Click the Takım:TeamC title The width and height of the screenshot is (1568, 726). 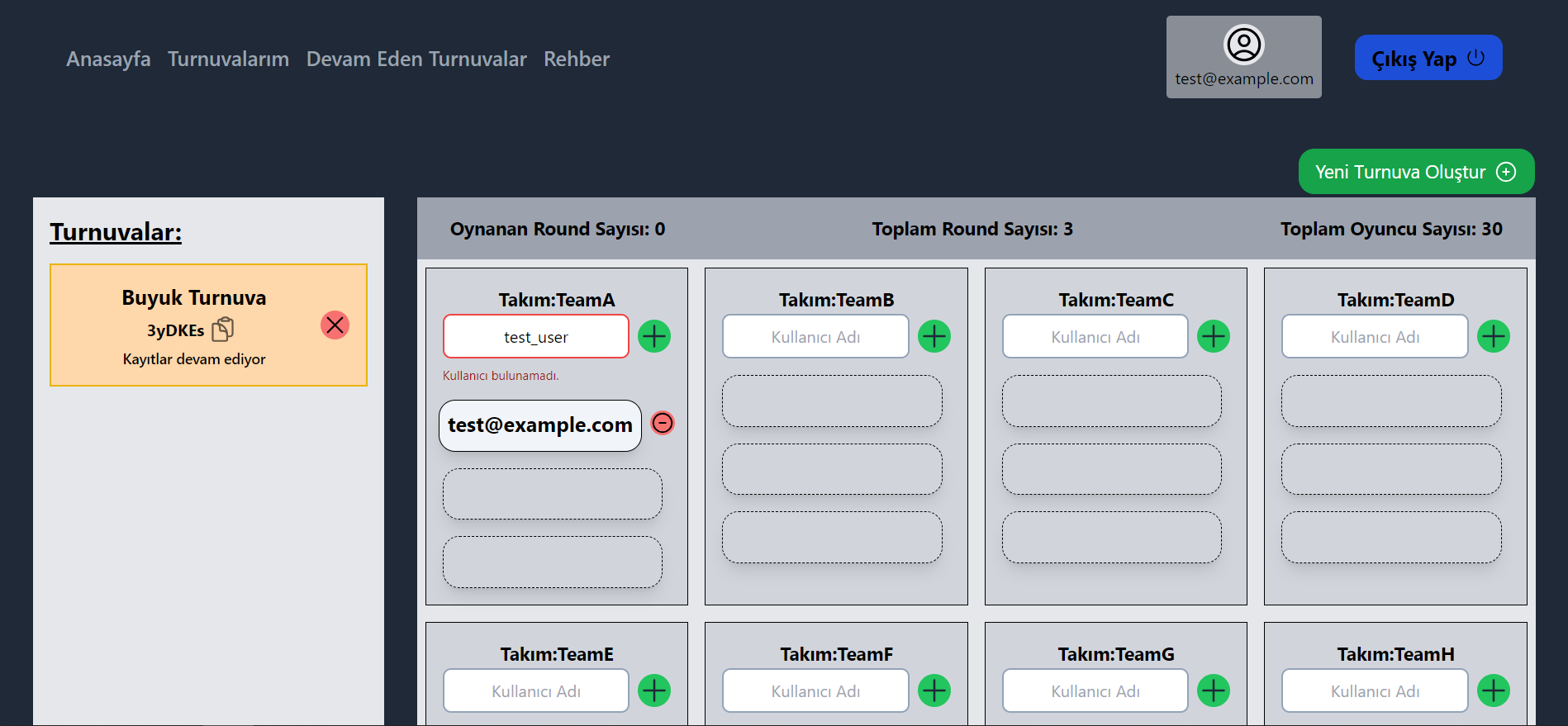coord(1116,300)
